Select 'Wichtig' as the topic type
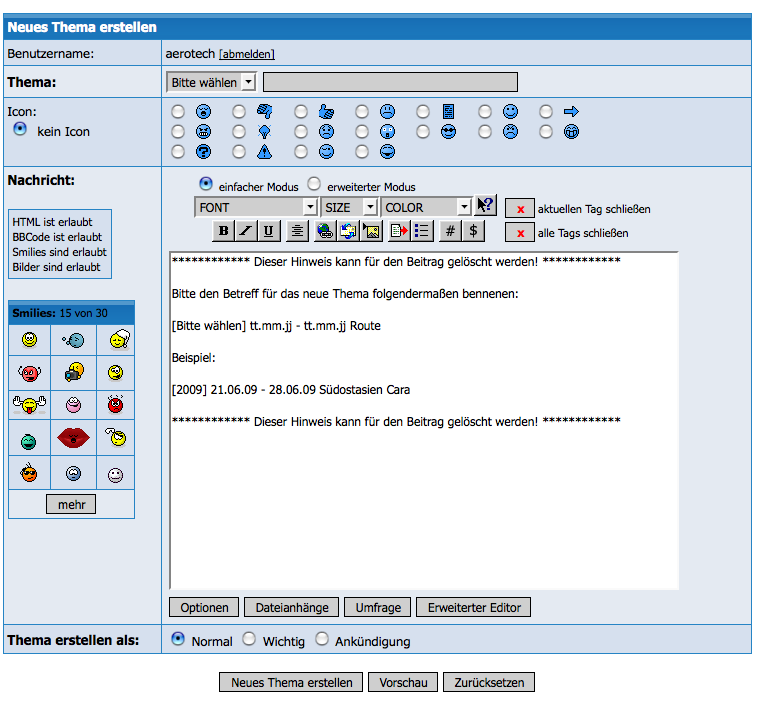 [x=249, y=640]
